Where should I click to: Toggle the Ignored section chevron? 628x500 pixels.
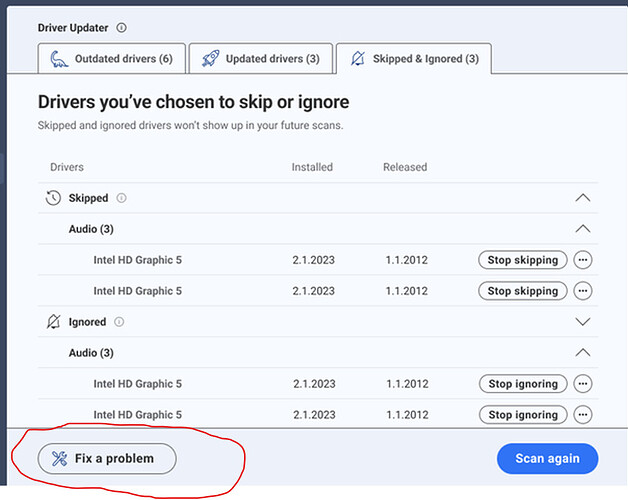[583, 322]
